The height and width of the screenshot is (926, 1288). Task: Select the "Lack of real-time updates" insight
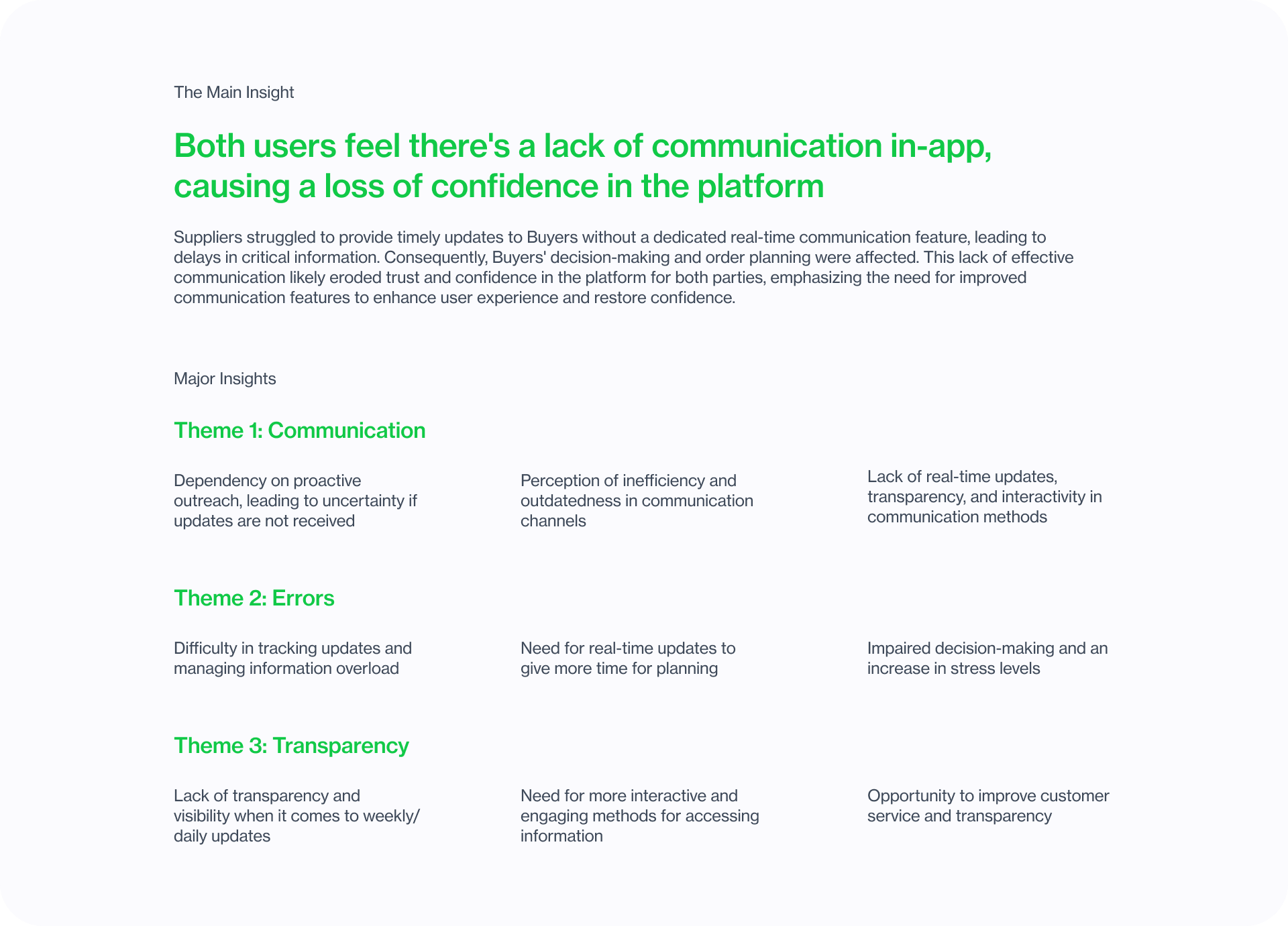(x=984, y=497)
